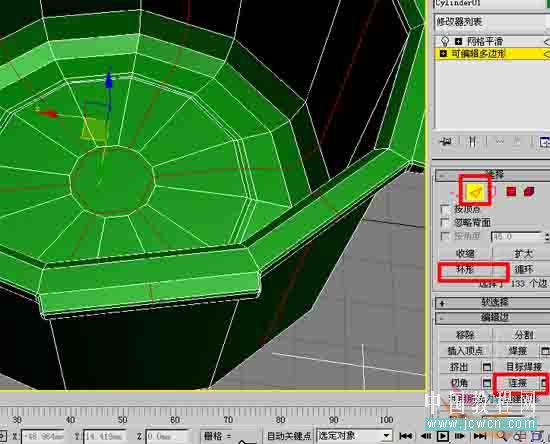Click the 切角 button

[459, 383]
